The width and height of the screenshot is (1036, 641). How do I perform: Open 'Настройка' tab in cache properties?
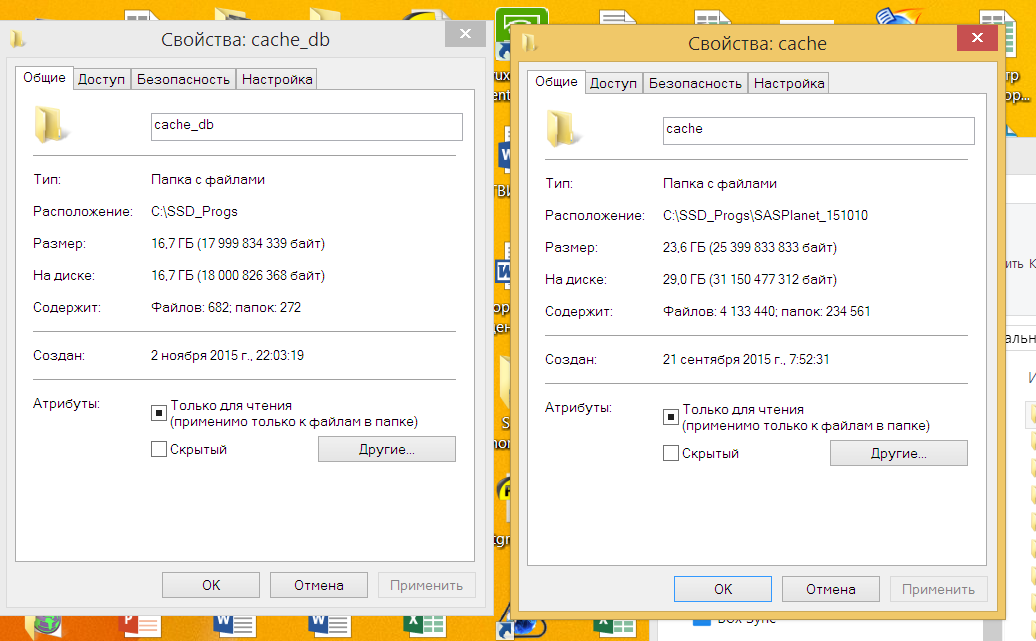(789, 83)
